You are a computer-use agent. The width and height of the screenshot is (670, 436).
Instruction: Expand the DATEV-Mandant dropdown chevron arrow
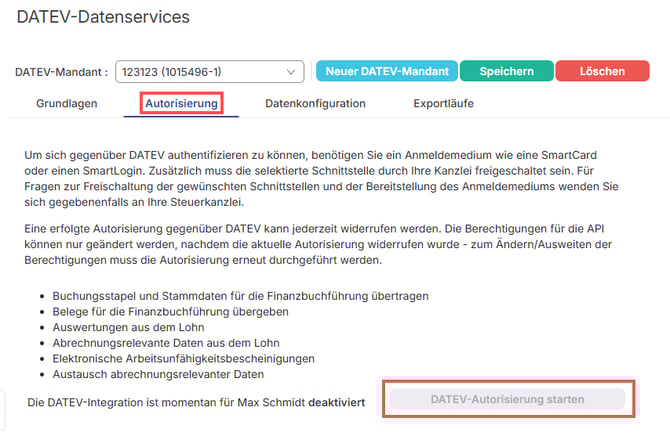pos(291,72)
